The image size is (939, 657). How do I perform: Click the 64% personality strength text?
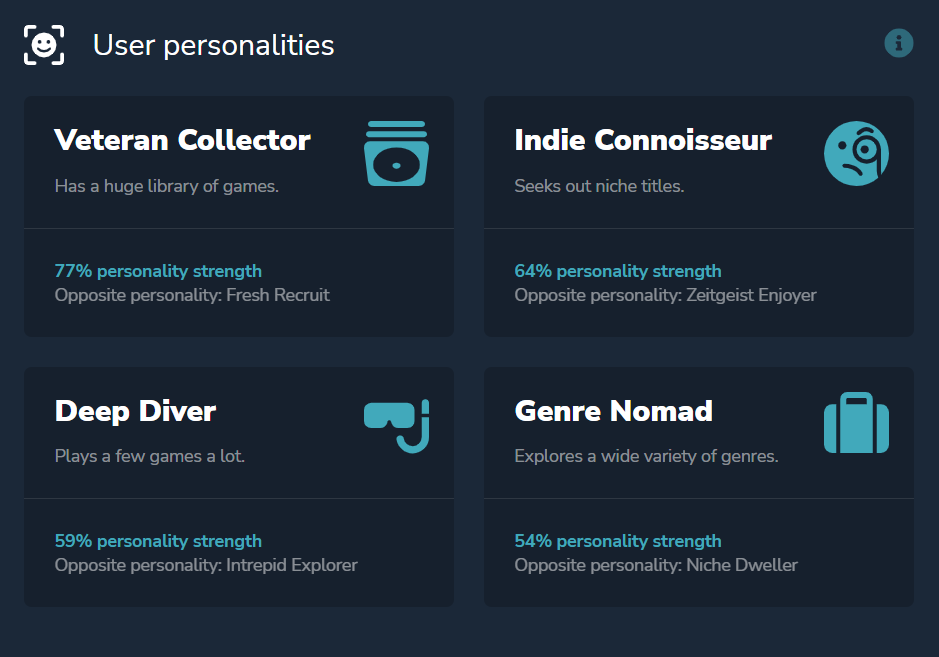[618, 271]
